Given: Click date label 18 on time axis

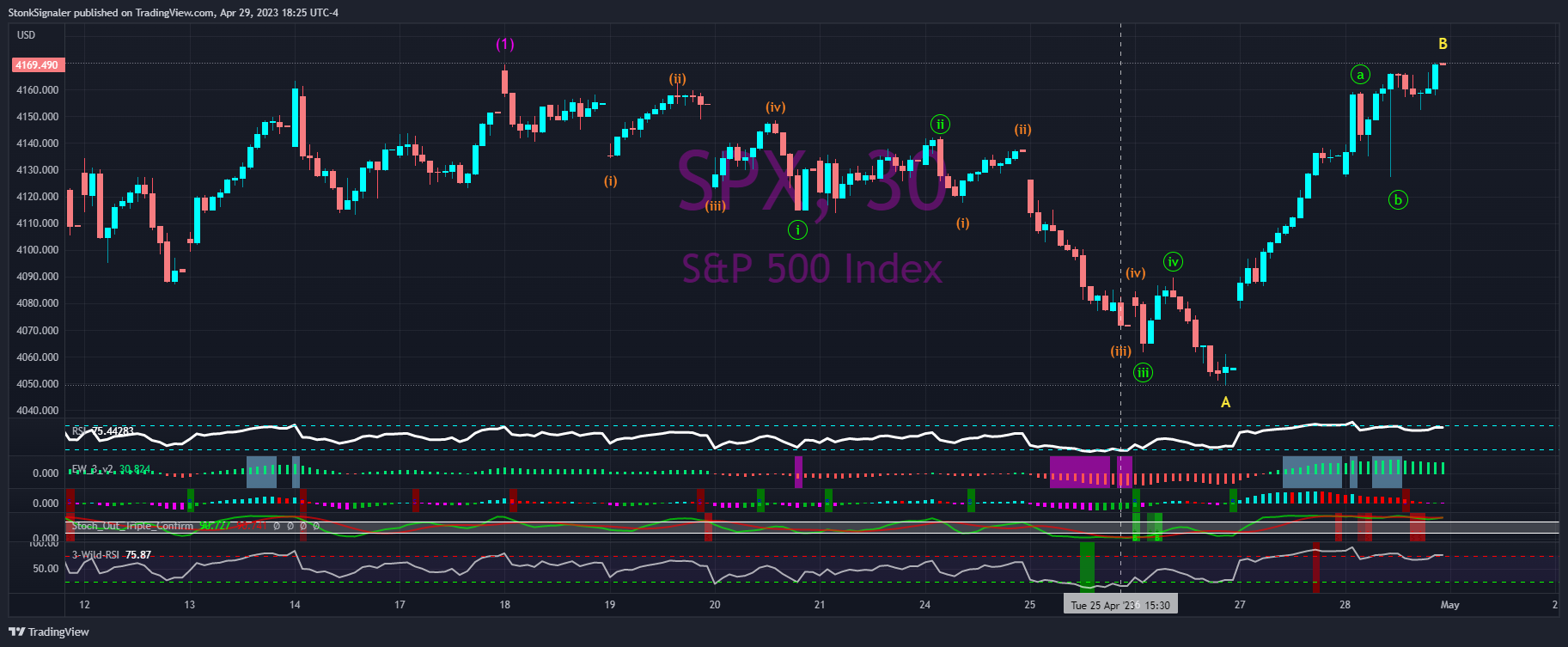Looking at the screenshot, I should point(505,605).
